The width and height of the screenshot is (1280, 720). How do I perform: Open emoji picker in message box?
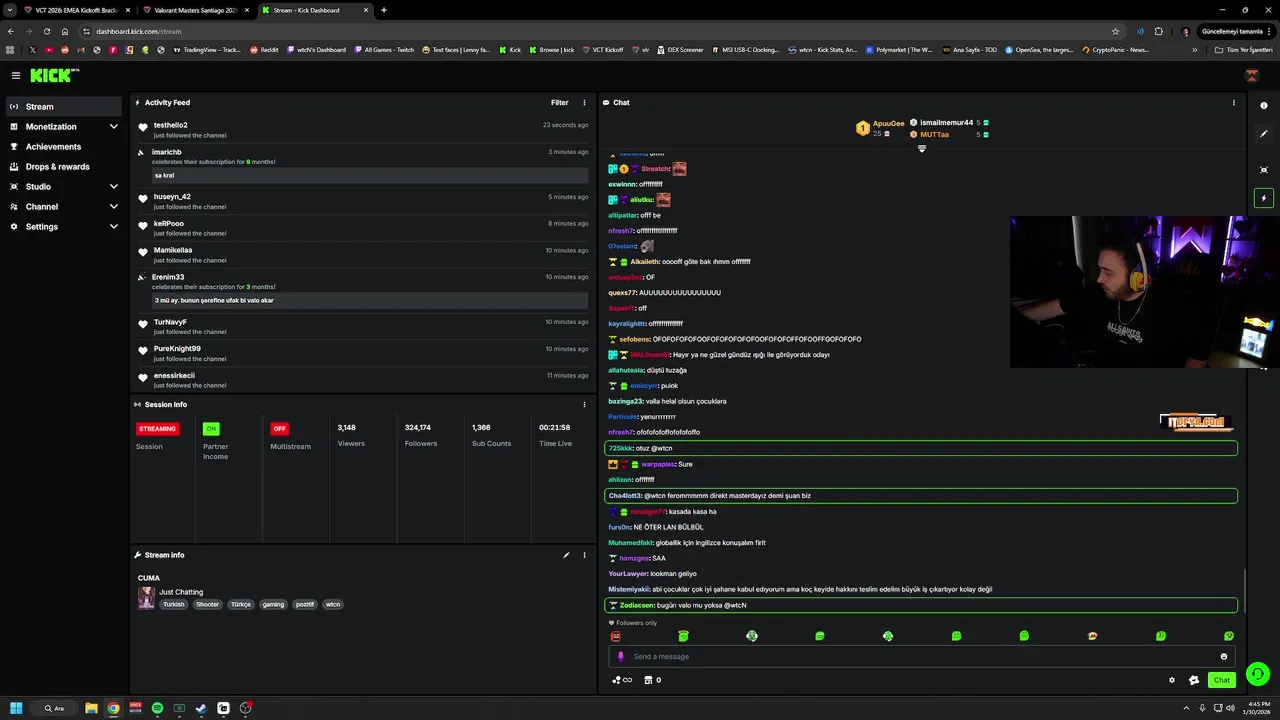coord(1224,657)
